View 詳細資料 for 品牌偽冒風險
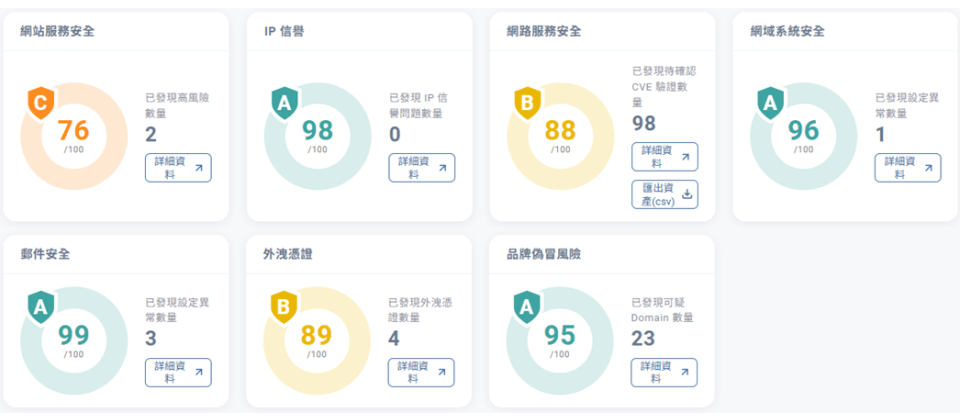 [664, 372]
